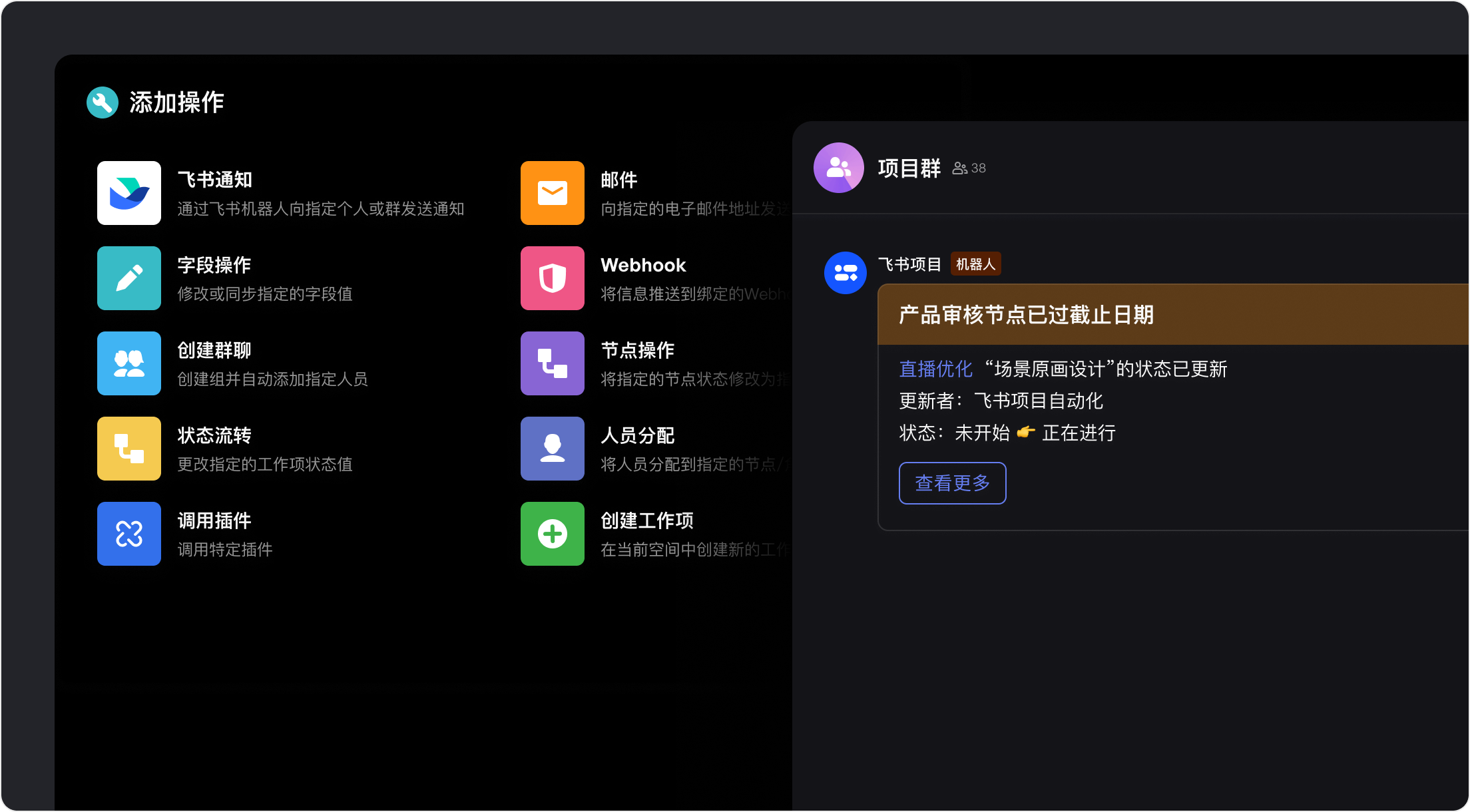1470x812 pixels.
Task: Click the 项目群 chat title
Action: (907, 168)
